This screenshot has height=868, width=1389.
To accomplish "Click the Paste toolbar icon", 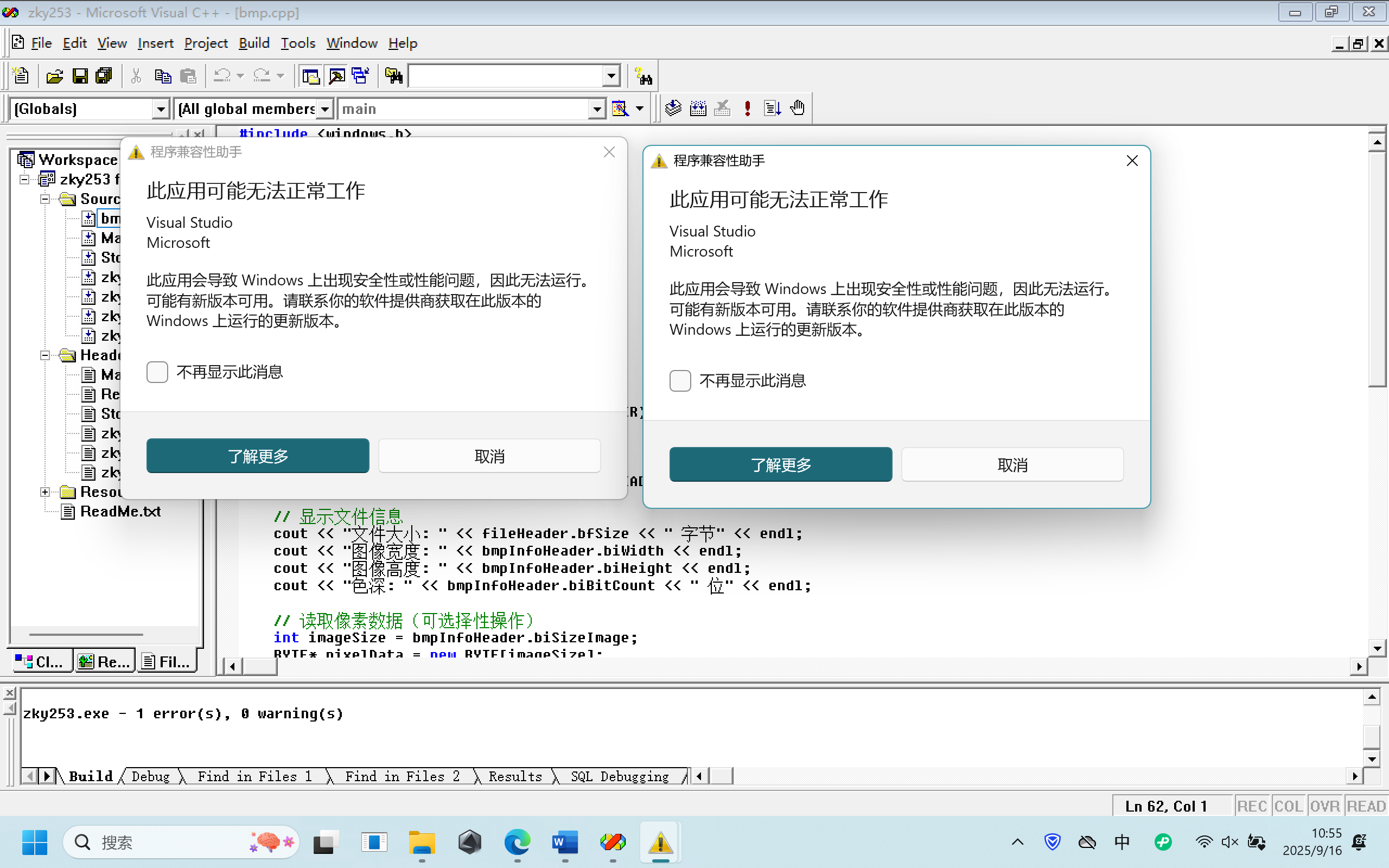I will point(188,76).
